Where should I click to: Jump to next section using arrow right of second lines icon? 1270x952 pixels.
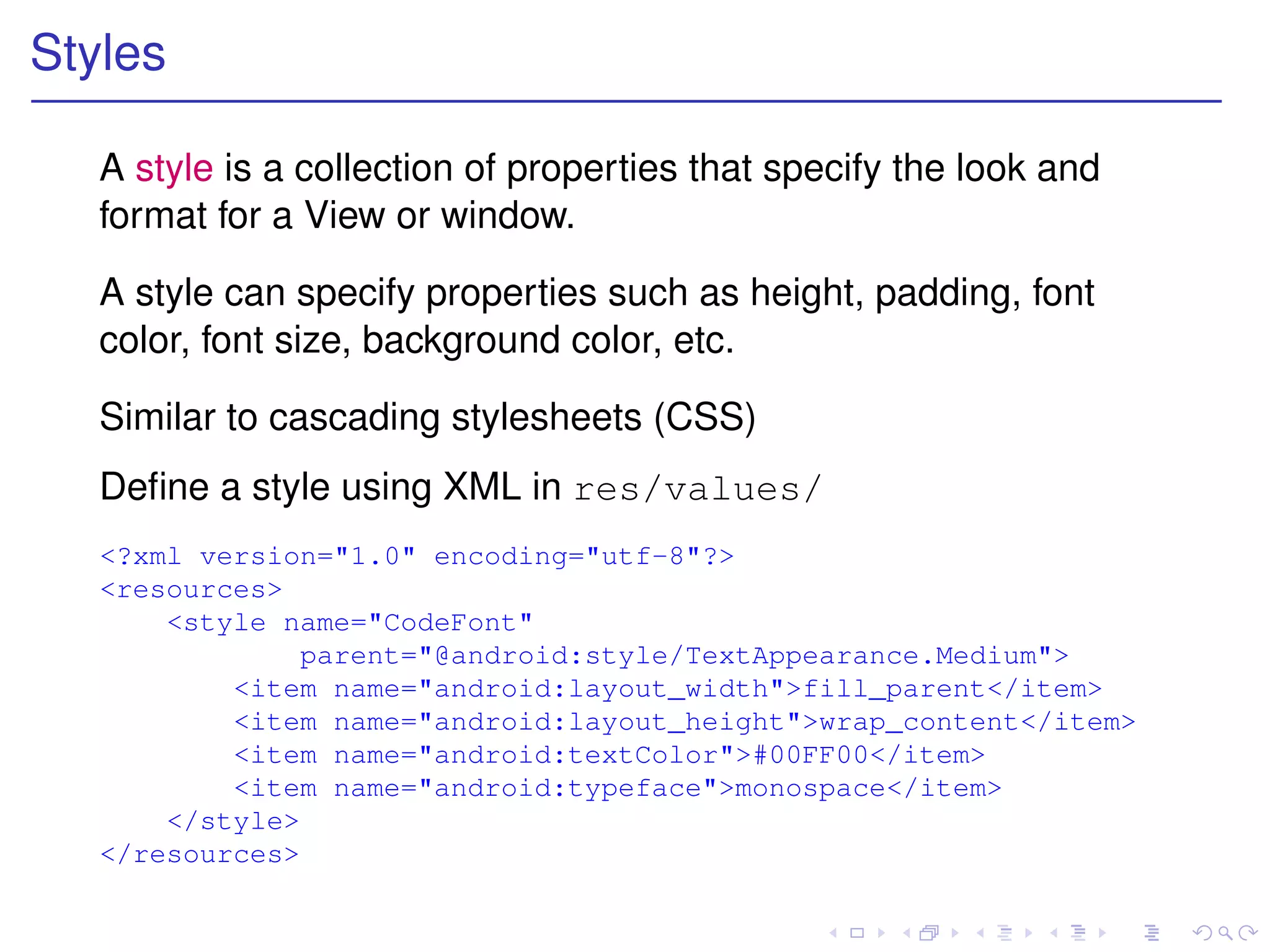tap(1102, 932)
